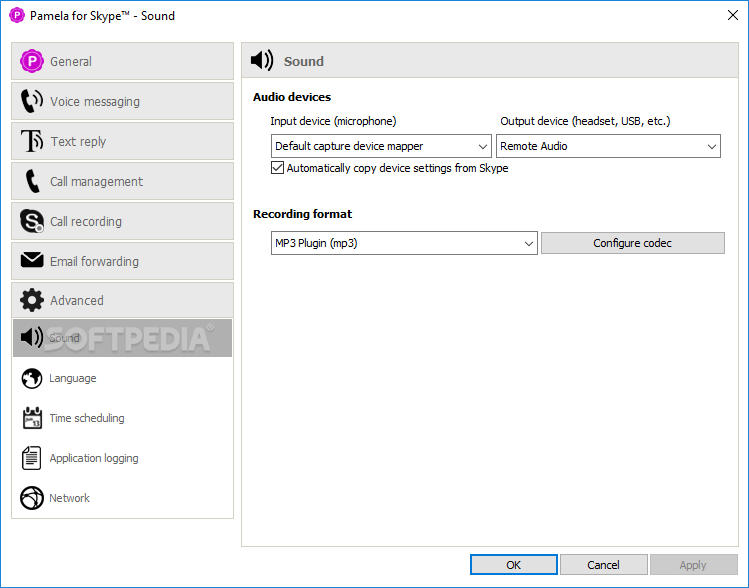Image resolution: width=749 pixels, height=588 pixels.
Task: Open the General settings section
Action: (122, 61)
